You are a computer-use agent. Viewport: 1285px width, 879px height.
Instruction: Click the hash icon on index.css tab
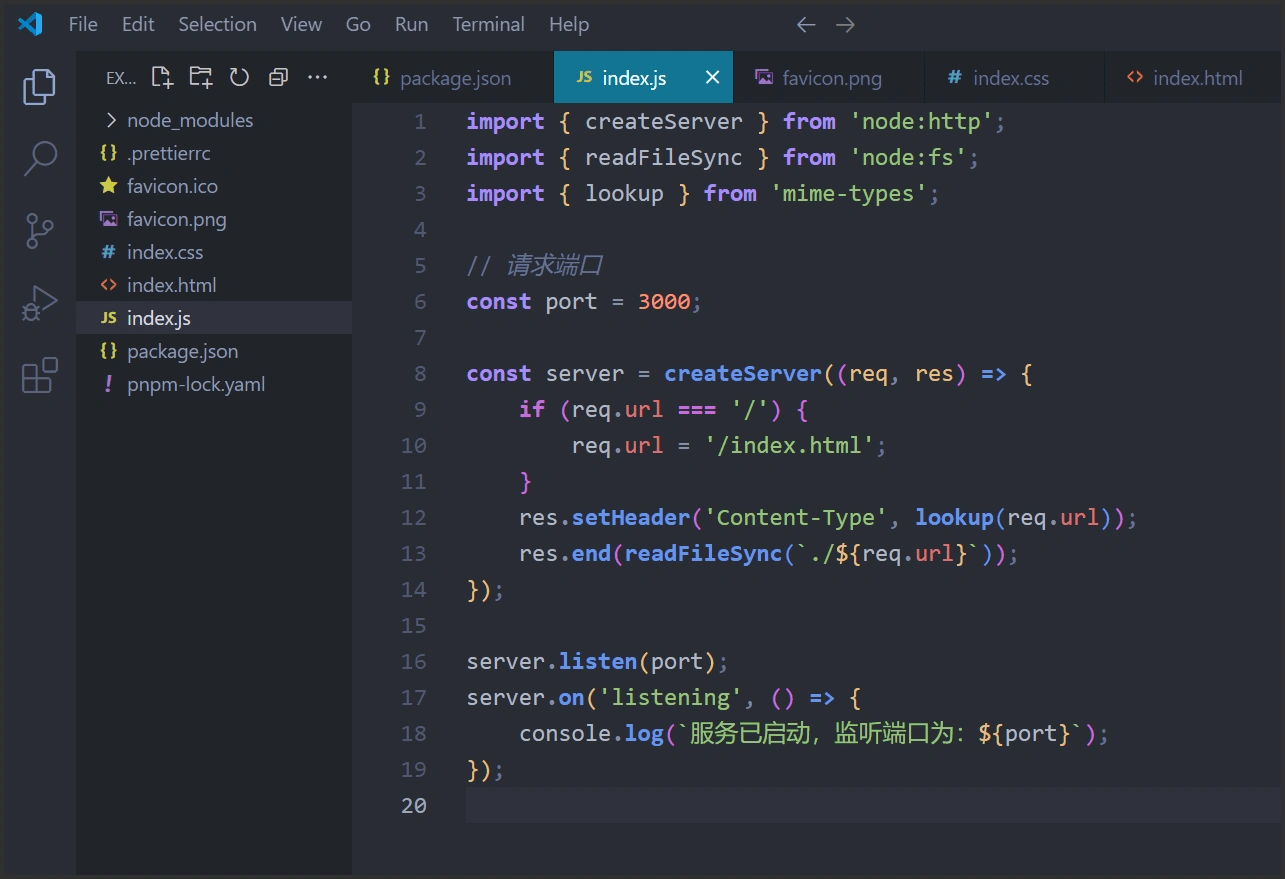pos(954,77)
